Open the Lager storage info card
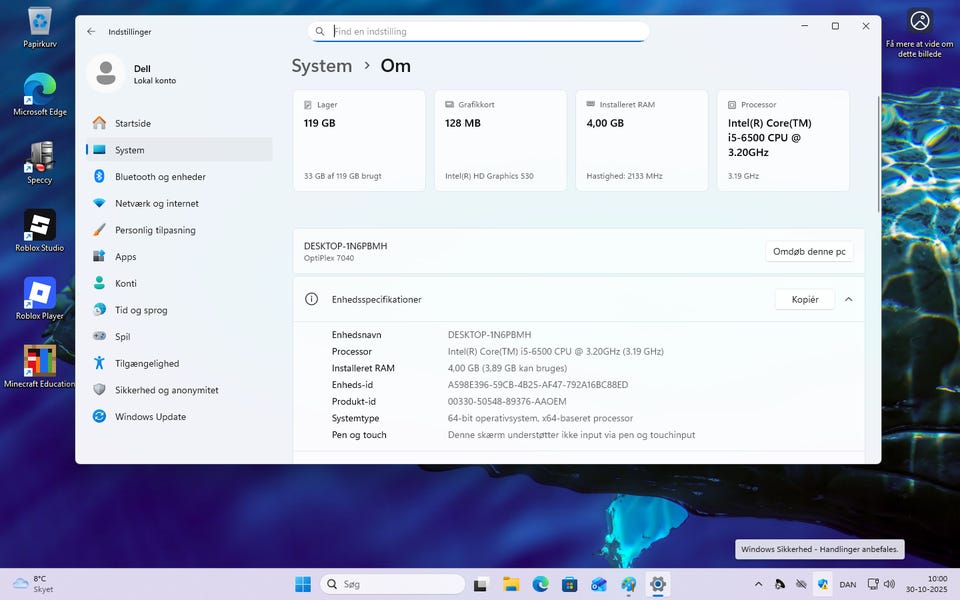 (359, 140)
